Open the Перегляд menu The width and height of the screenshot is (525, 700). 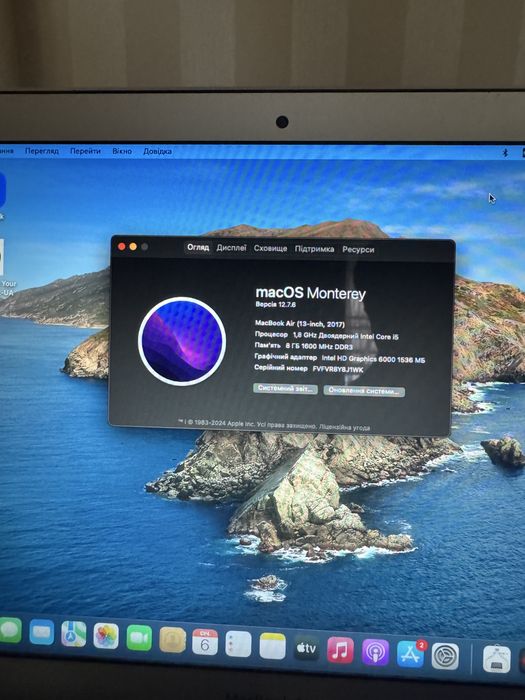coord(42,151)
